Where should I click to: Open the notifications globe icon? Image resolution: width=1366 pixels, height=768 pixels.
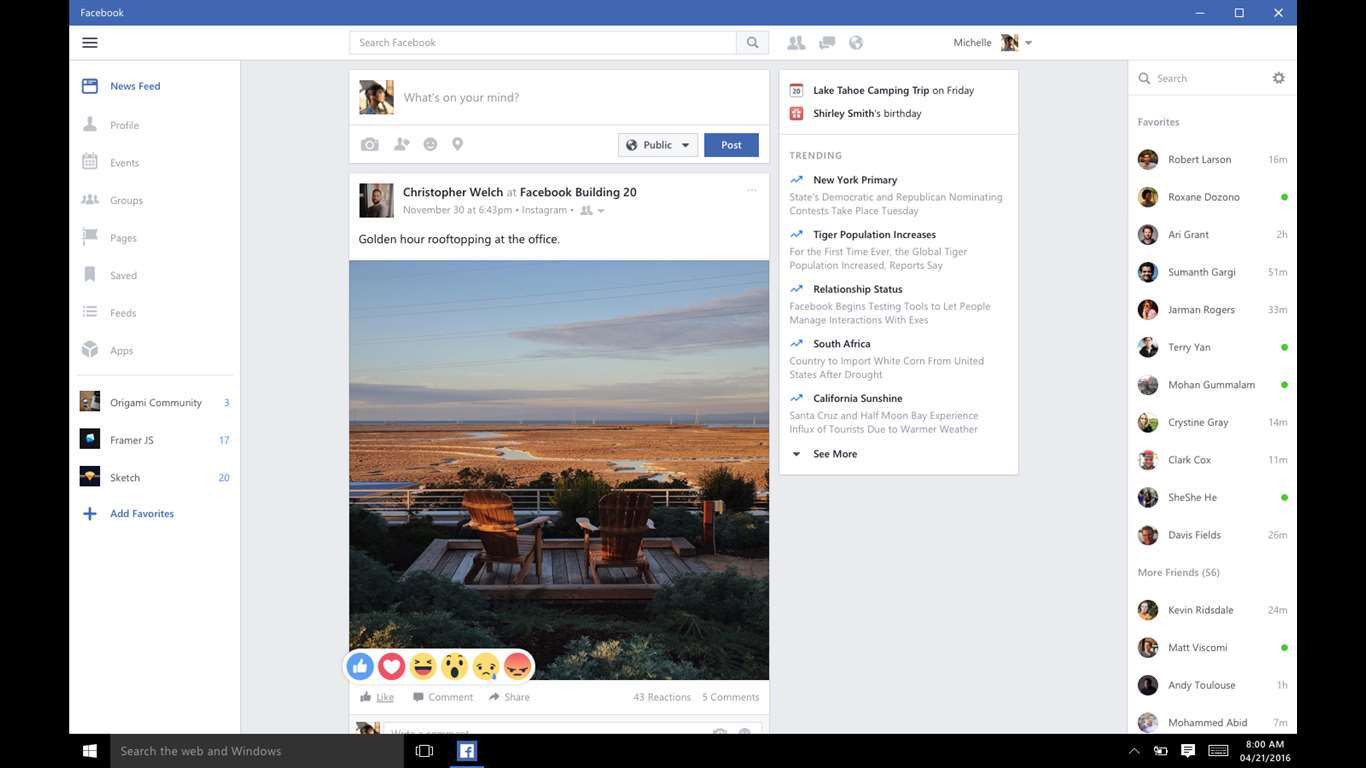[856, 43]
